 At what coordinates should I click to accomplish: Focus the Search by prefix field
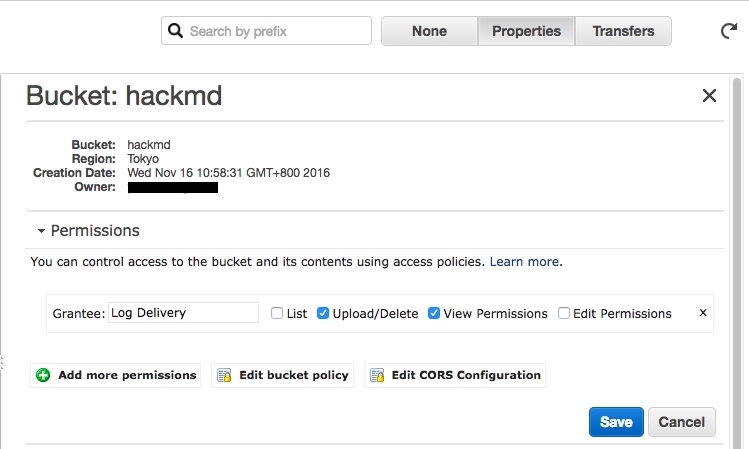tap(266, 31)
